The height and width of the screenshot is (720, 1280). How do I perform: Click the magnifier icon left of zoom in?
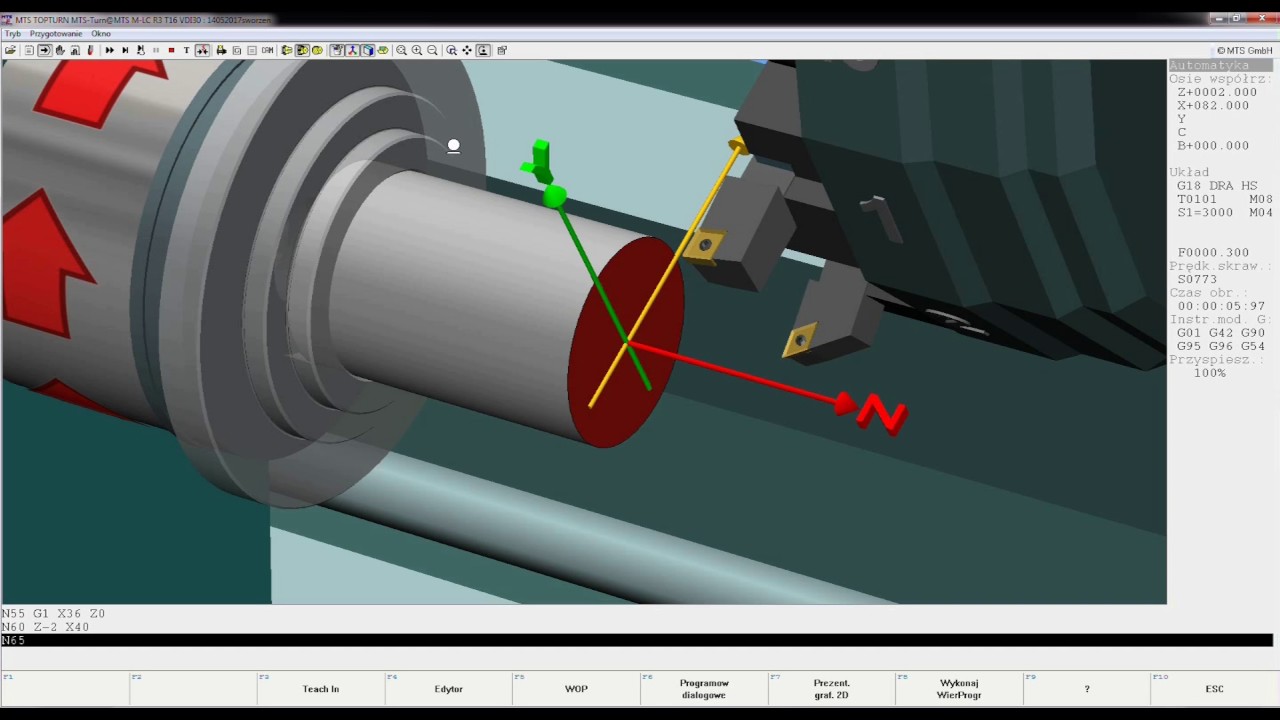coord(401,50)
